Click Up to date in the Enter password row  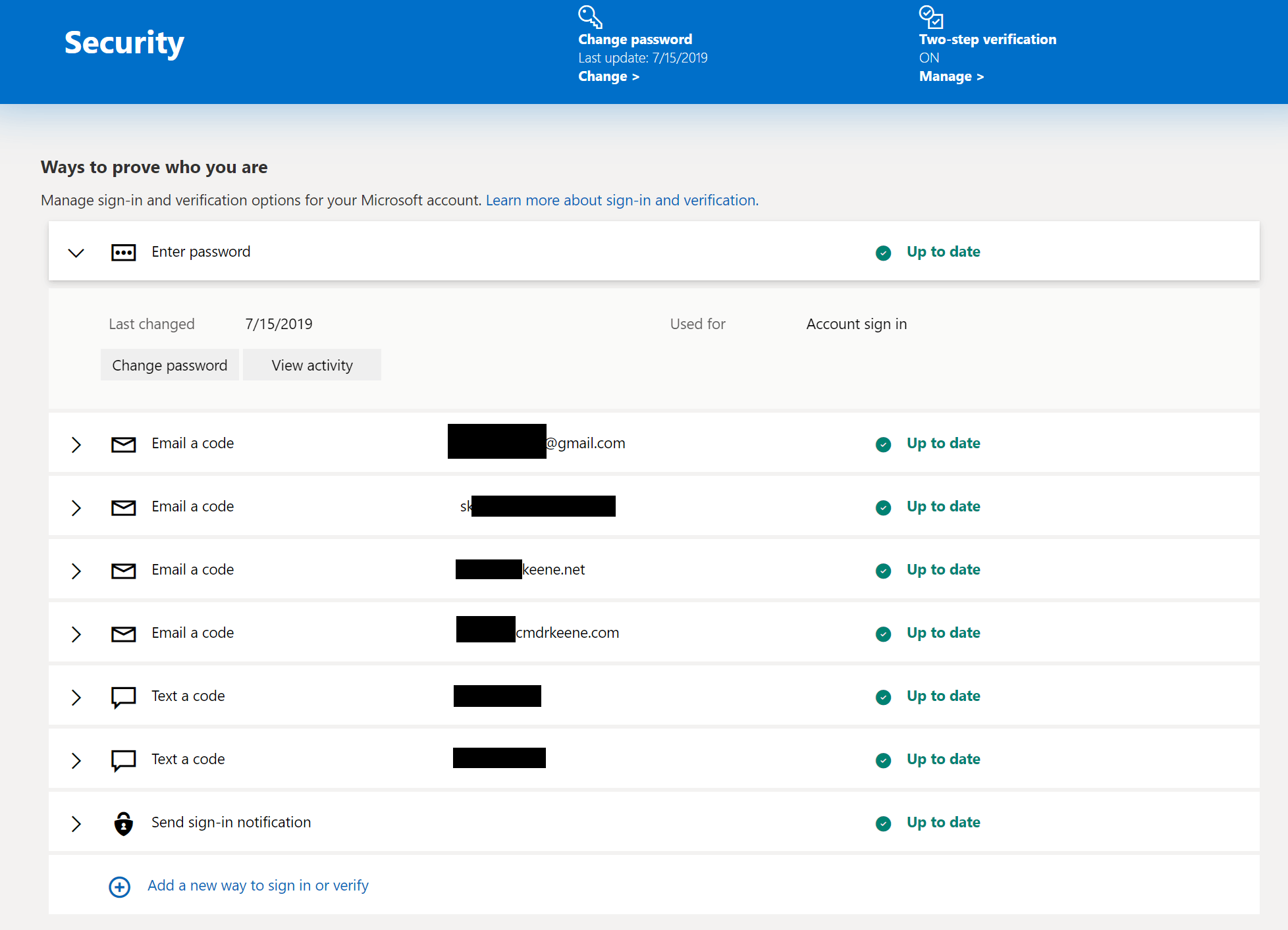click(x=943, y=251)
